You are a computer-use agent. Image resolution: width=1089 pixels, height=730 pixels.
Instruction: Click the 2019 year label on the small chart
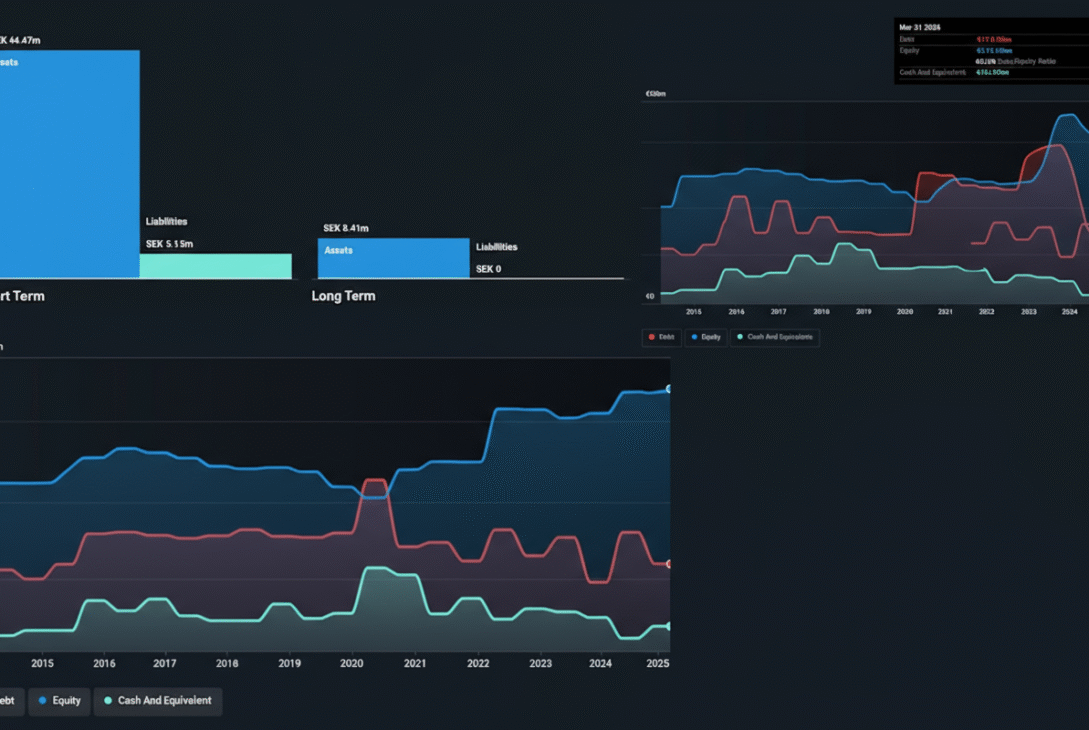pyautogui.click(x=863, y=312)
